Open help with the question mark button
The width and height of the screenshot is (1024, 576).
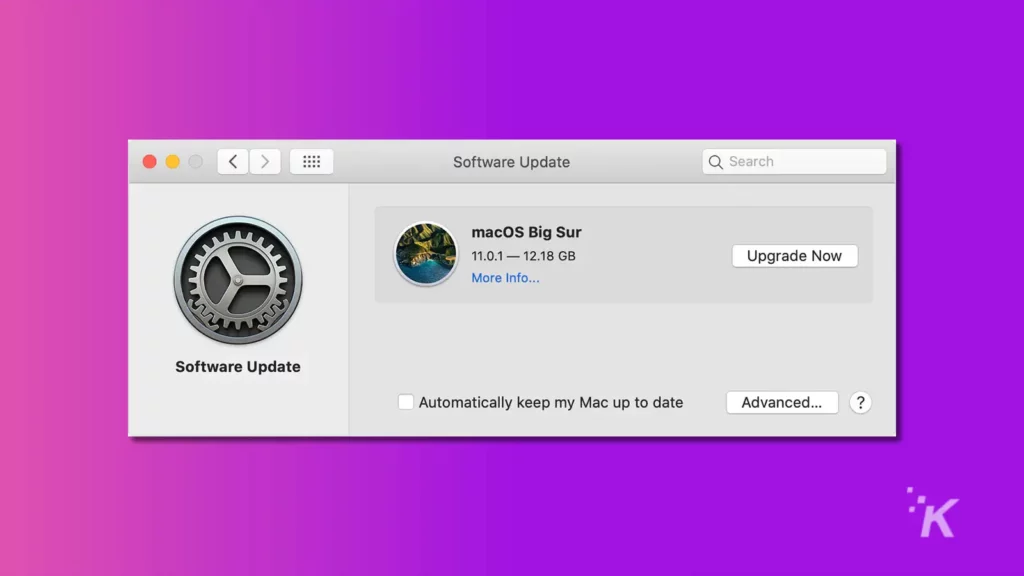[x=860, y=402]
